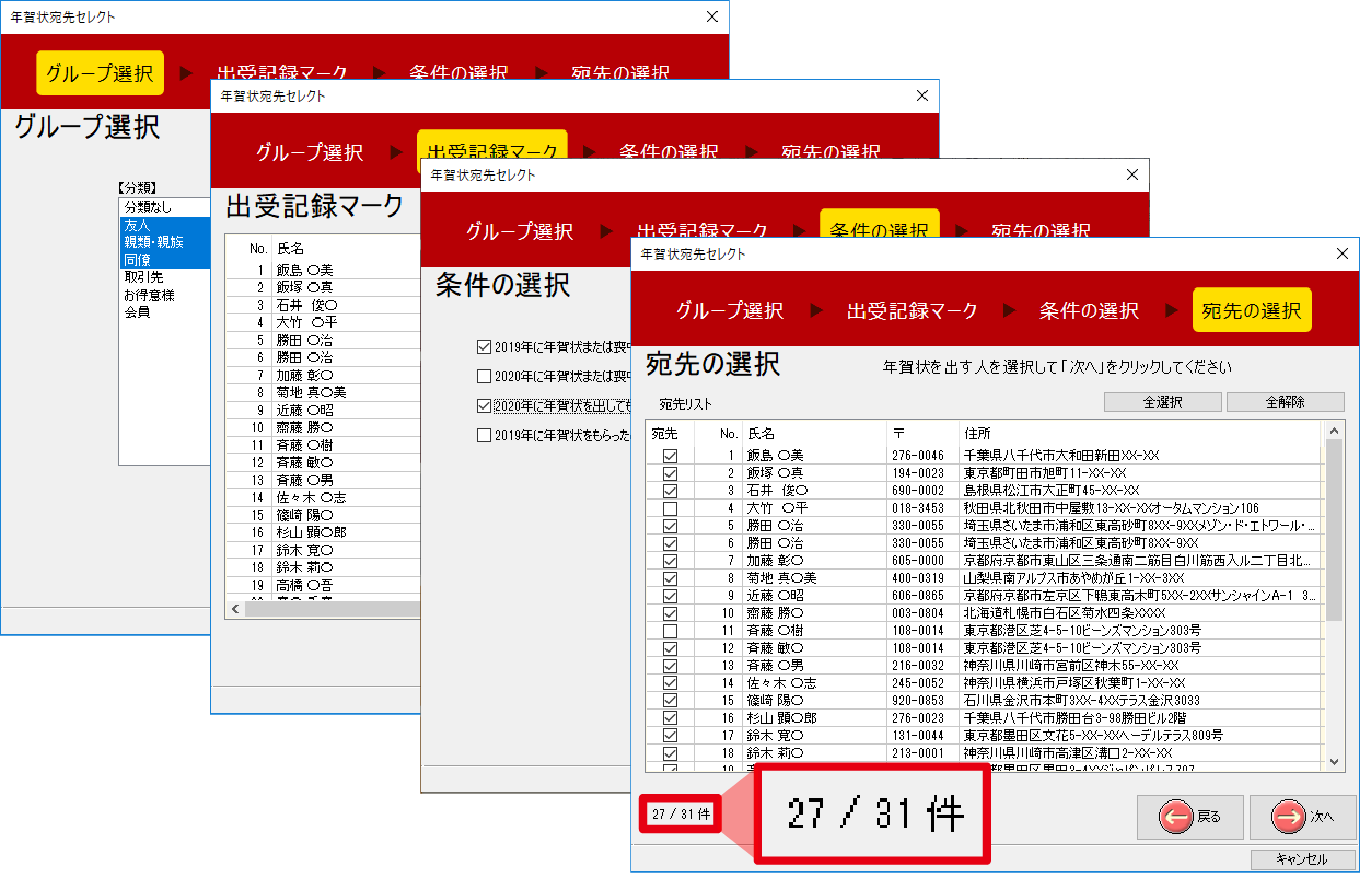Click the 全選択 button to select all recipients
The width and height of the screenshot is (1361, 873).
coord(1162,401)
